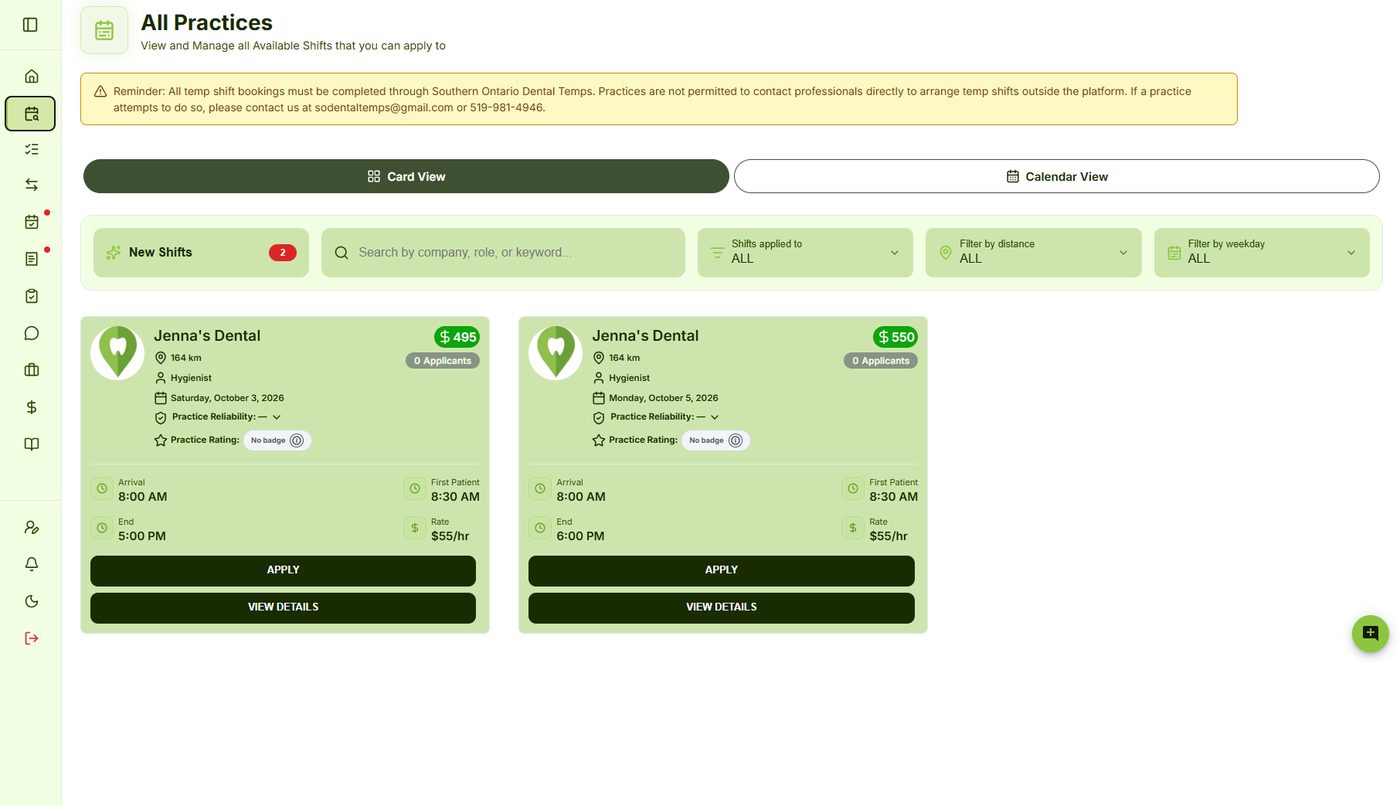Switch to Calendar View

tap(1057, 176)
